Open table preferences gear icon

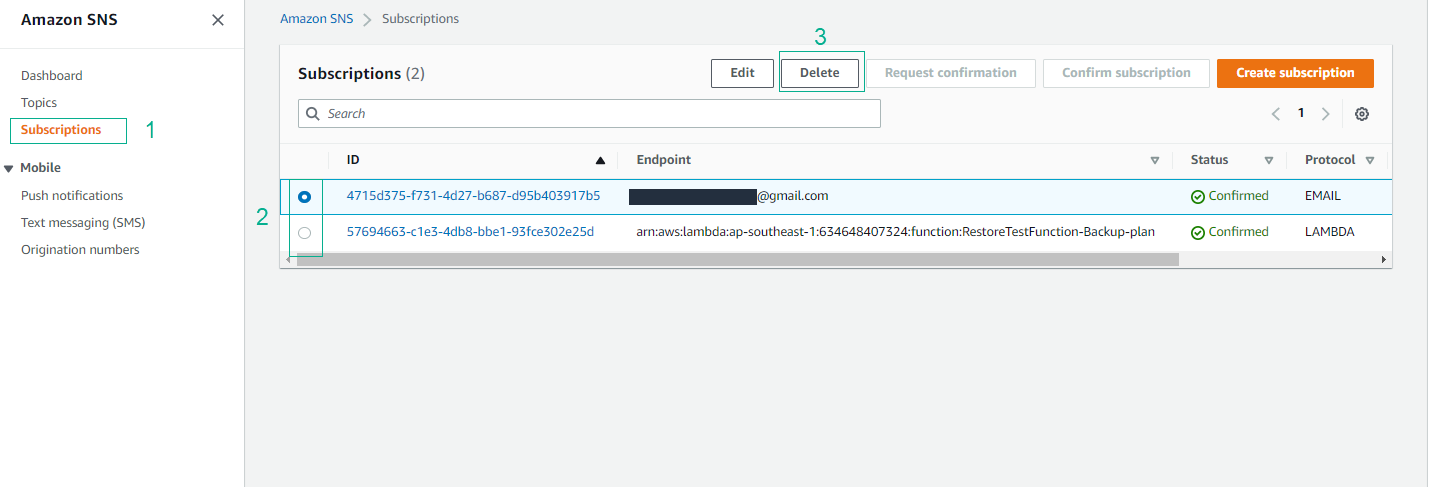click(x=1361, y=114)
